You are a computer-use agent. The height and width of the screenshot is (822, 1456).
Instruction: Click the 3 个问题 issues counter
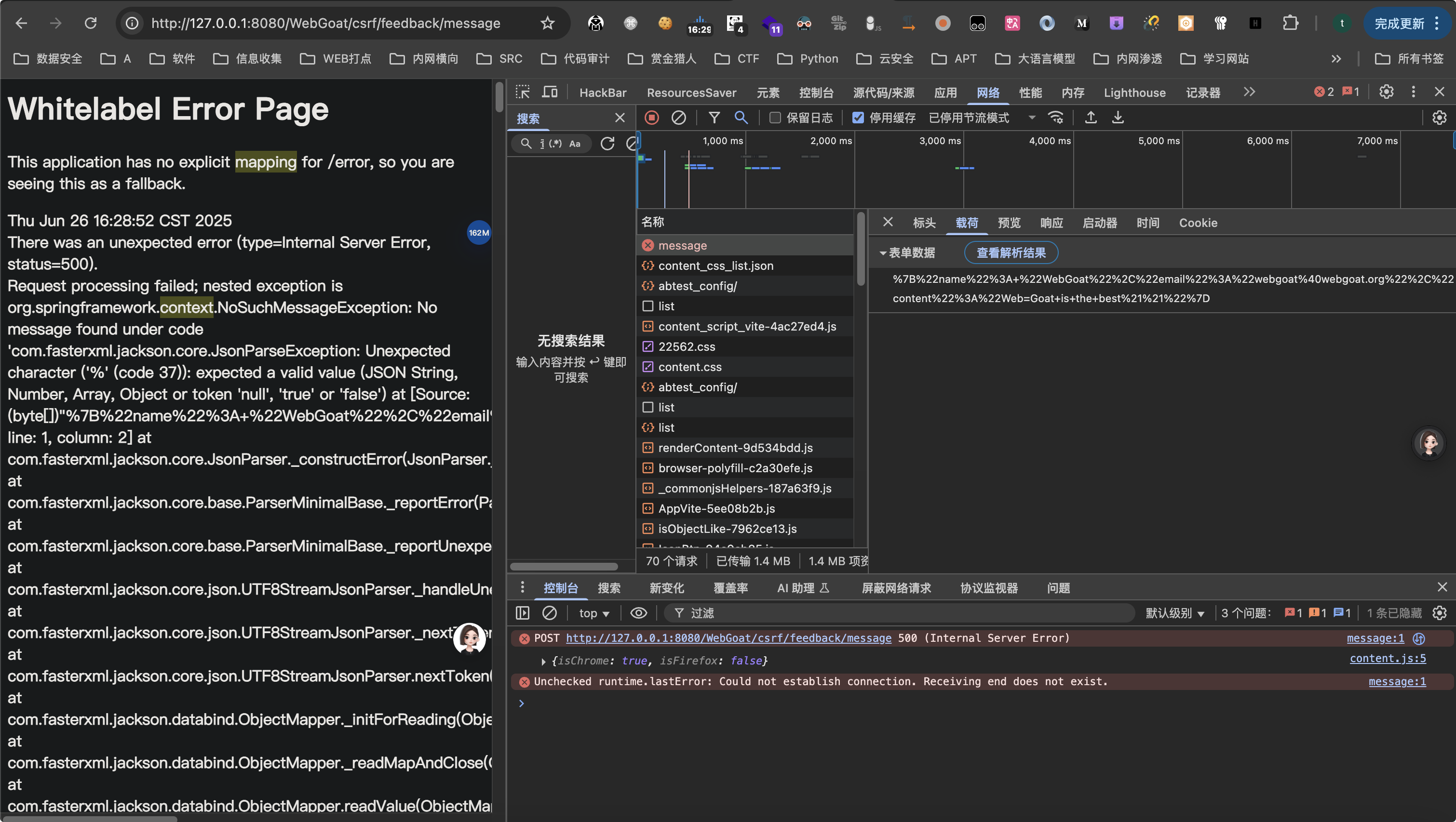point(1286,613)
